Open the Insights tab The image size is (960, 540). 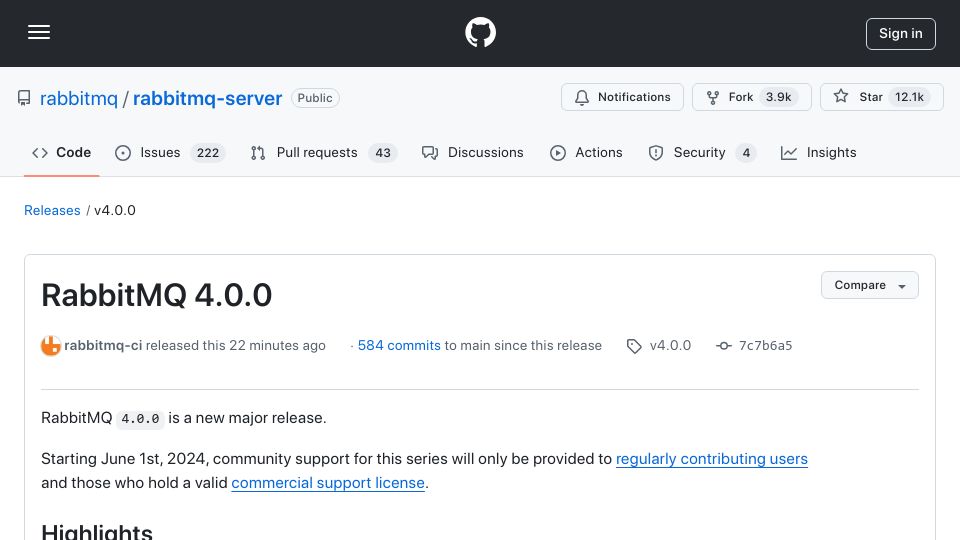(819, 152)
